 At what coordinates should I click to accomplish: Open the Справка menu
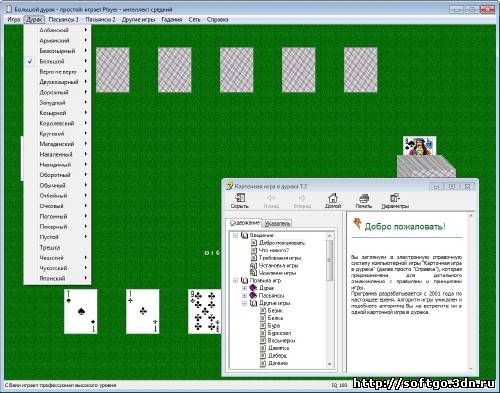point(217,19)
